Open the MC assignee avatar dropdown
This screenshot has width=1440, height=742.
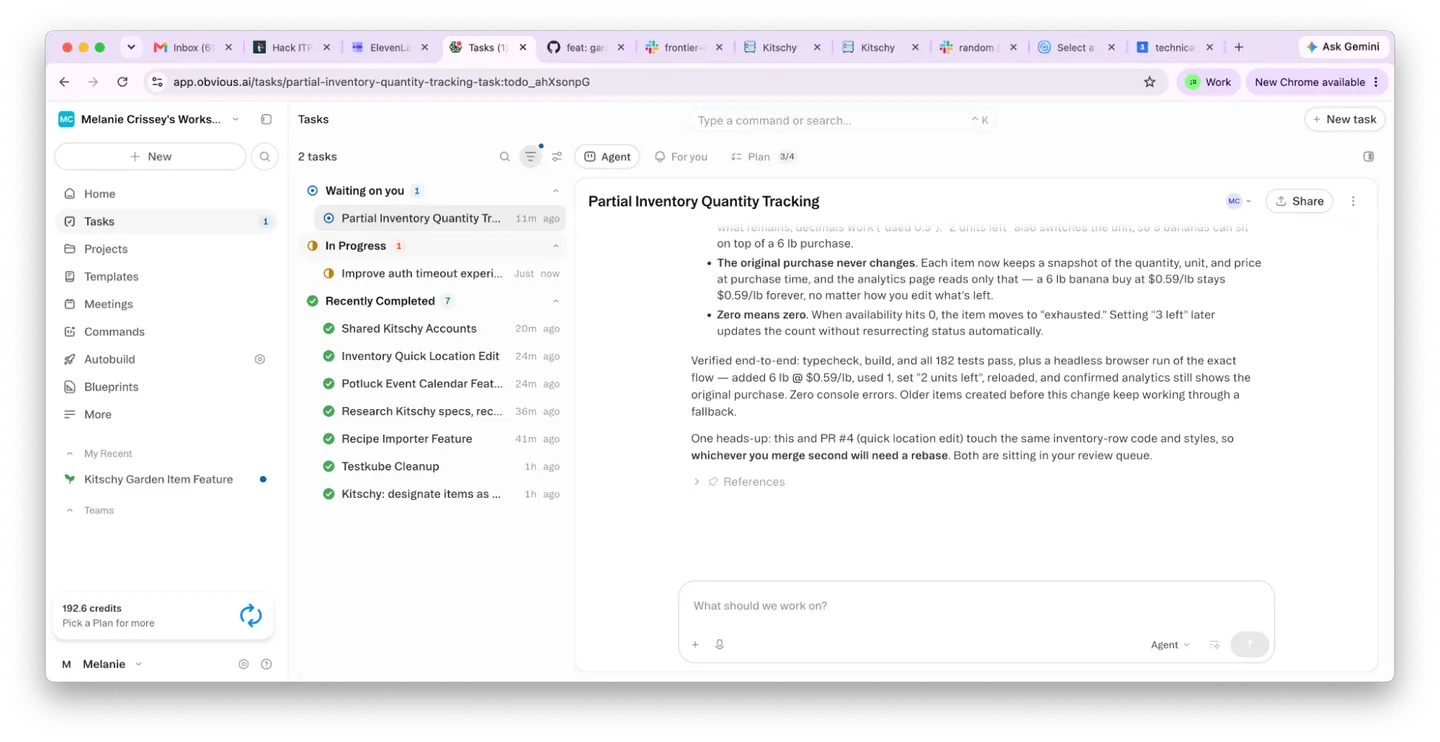pos(1239,201)
